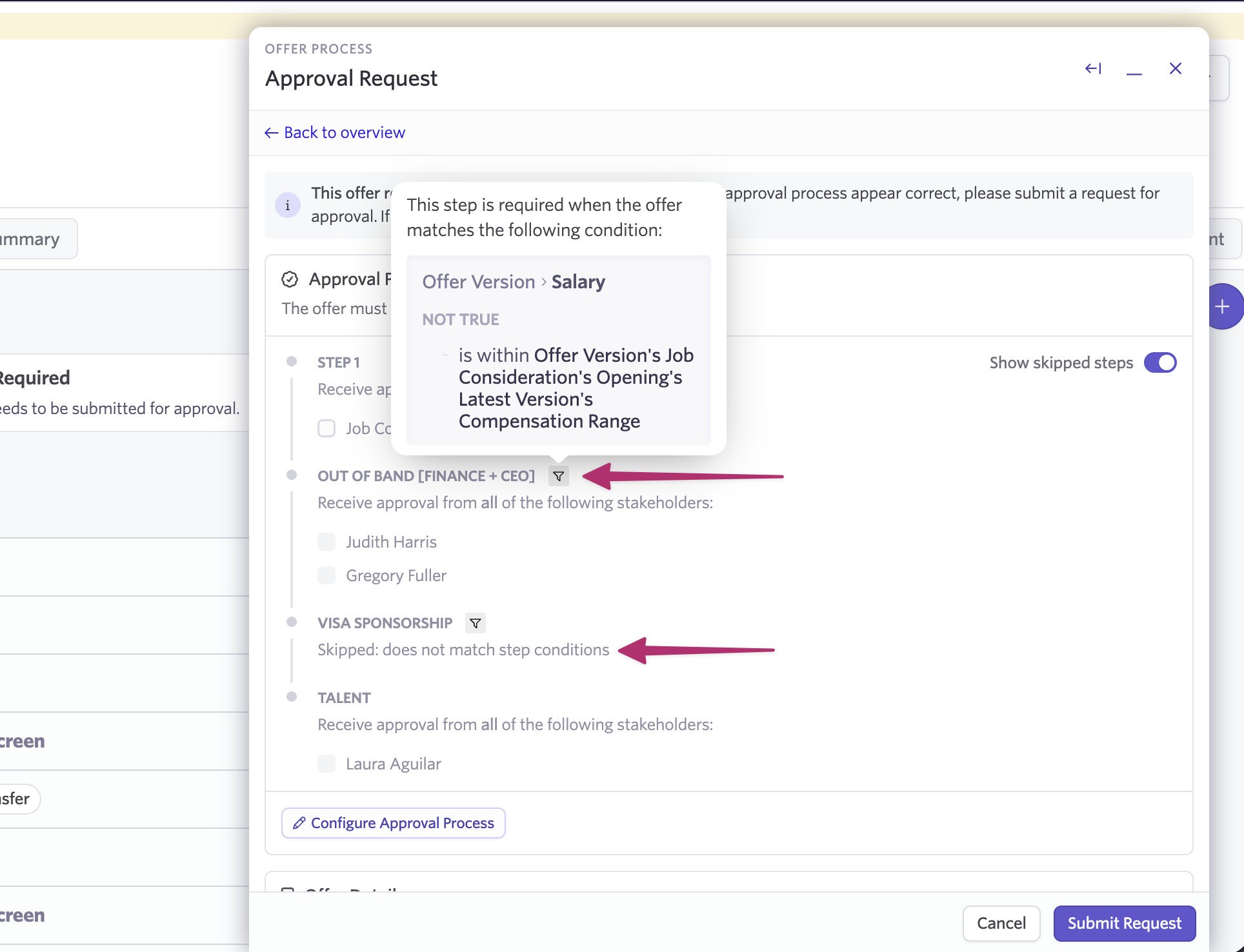Image resolution: width=1244 pixels, height=952 pixels.
Task: Check the Judith Harris checkbox
Action: coord(326,542)
